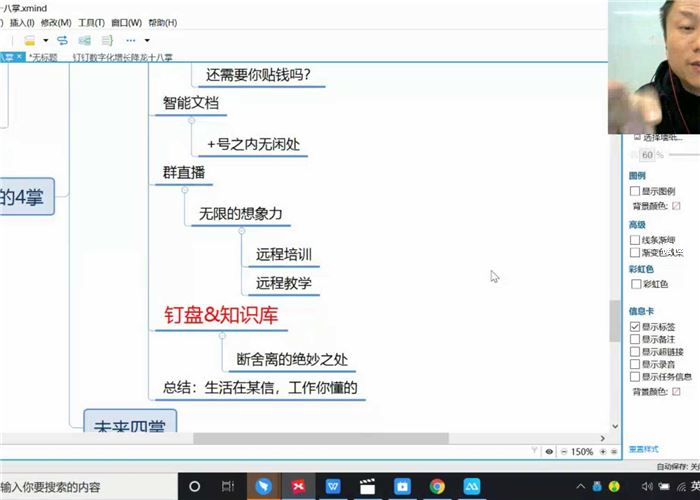Screen dimensions: 700x500
Task: Open the 工具(T) menu
Action: (x=91, y=22)
